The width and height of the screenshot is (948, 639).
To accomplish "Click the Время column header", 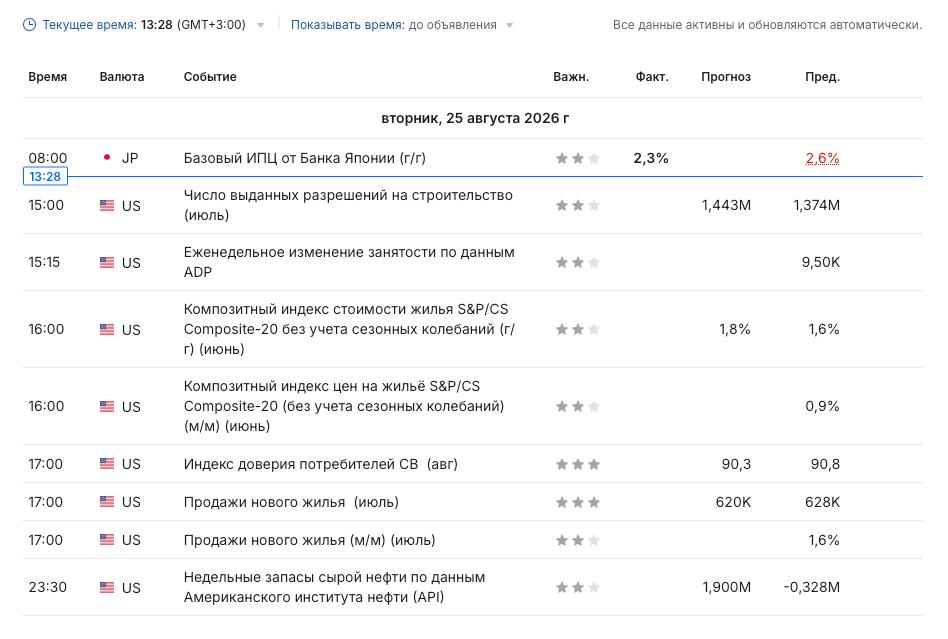I will click(48, 77).
